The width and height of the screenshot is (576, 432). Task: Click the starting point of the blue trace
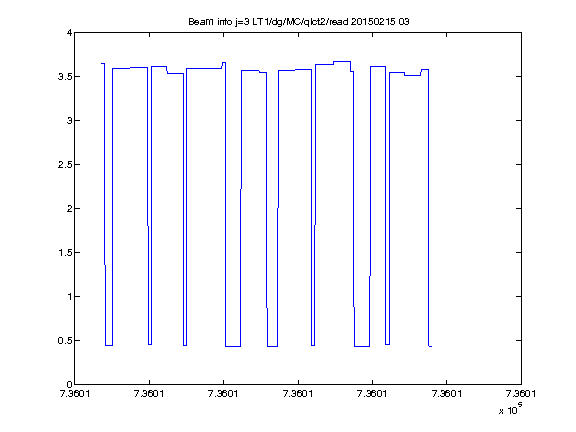[x=102, y=64]
